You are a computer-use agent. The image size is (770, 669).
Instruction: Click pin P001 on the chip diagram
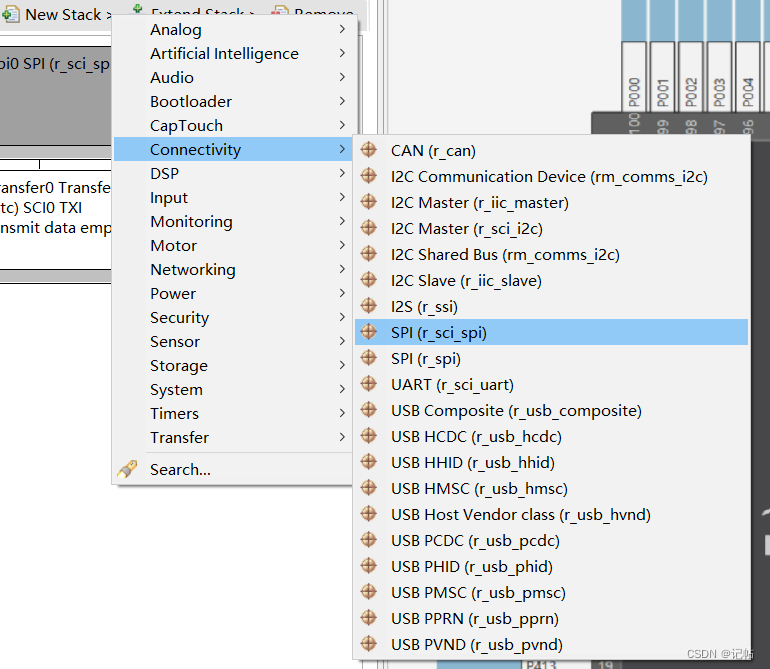tap(662, 76)
